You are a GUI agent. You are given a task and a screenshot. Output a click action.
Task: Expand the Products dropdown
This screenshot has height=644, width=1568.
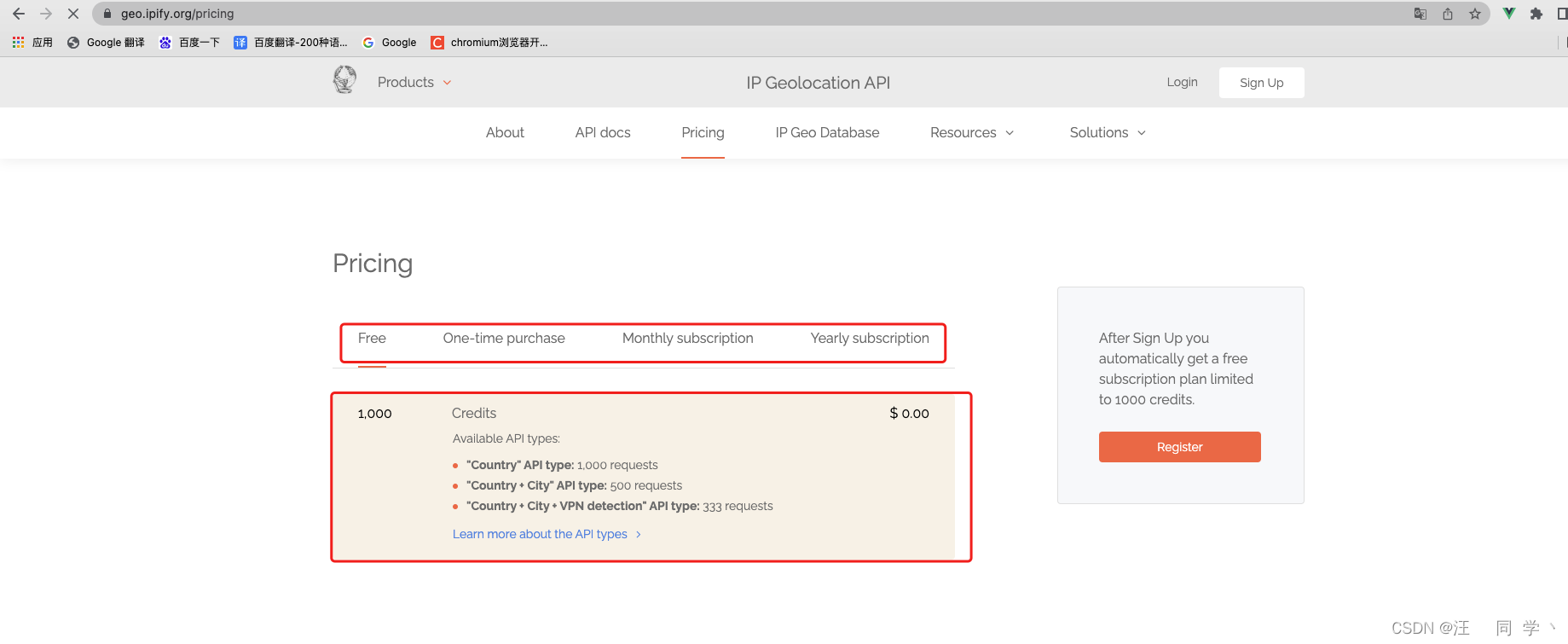[414, 83]
